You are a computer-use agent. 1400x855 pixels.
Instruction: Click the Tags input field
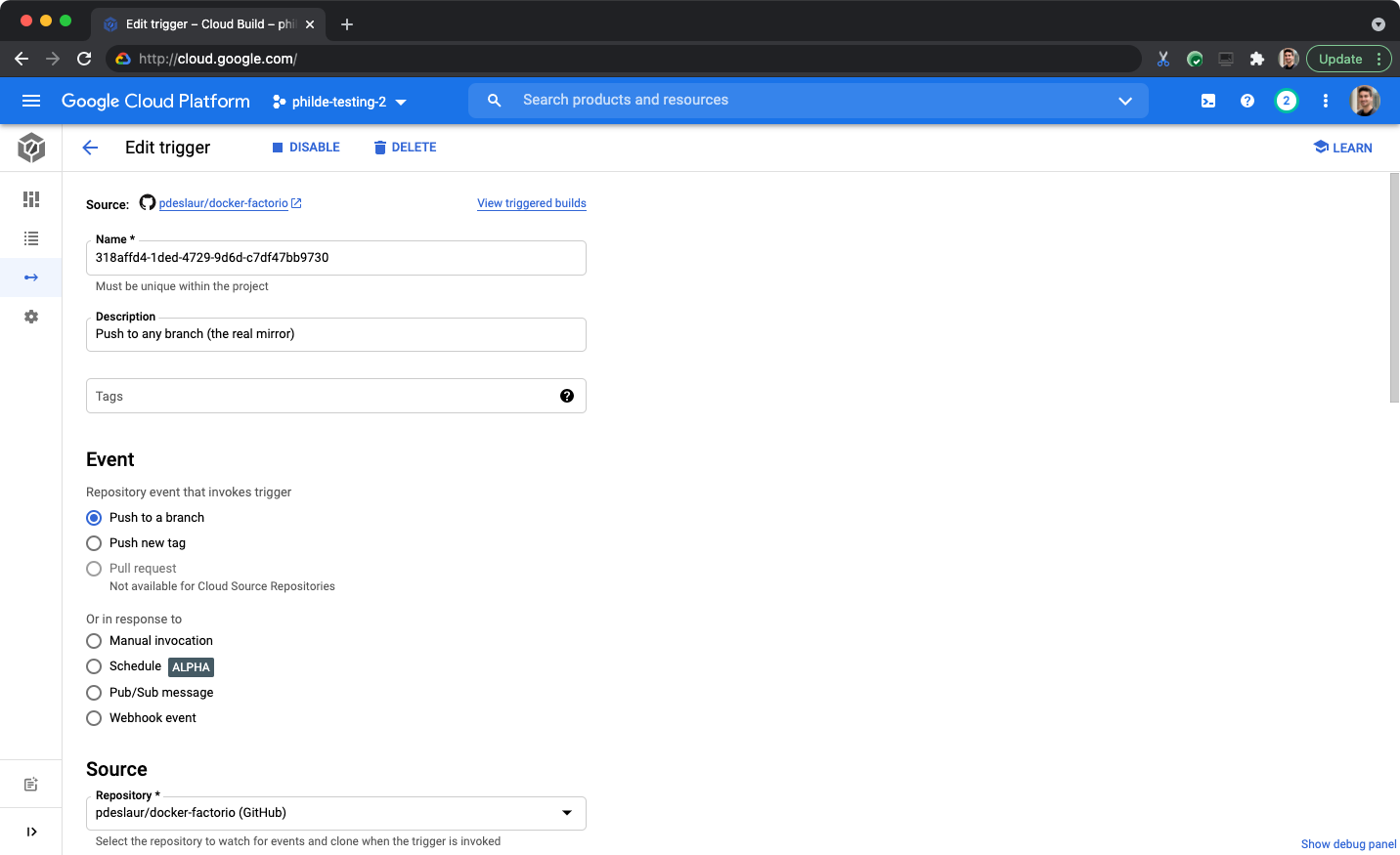tap(336, 396)
